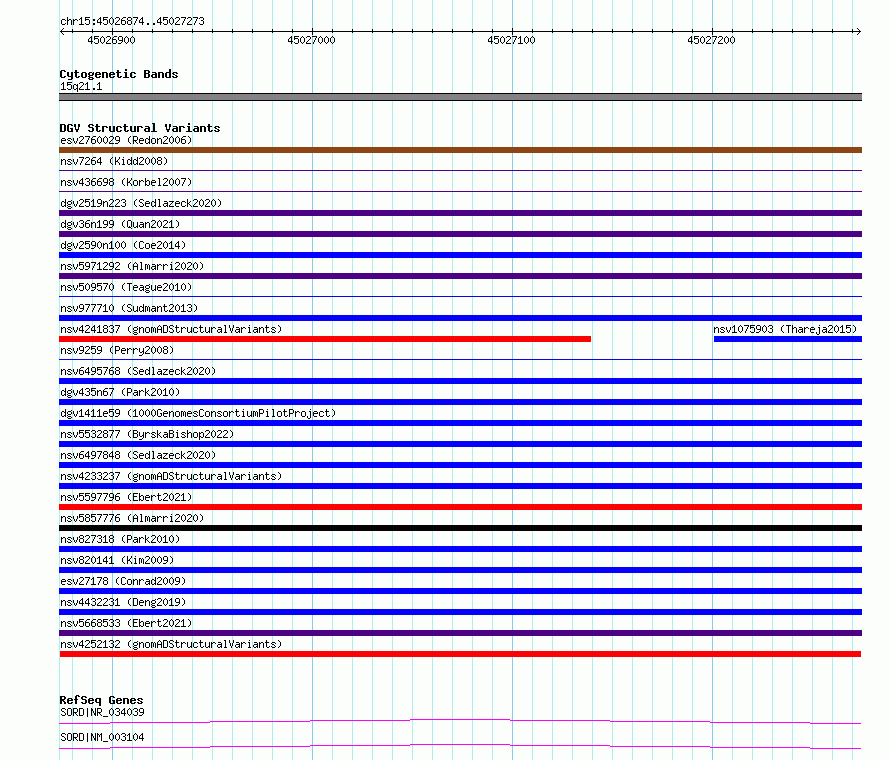Image resolution: width=890 pixels, height=760 pixels.
Task: Click the chr15:45026874..45027273 coordinate range text
Action: [132, 21]
